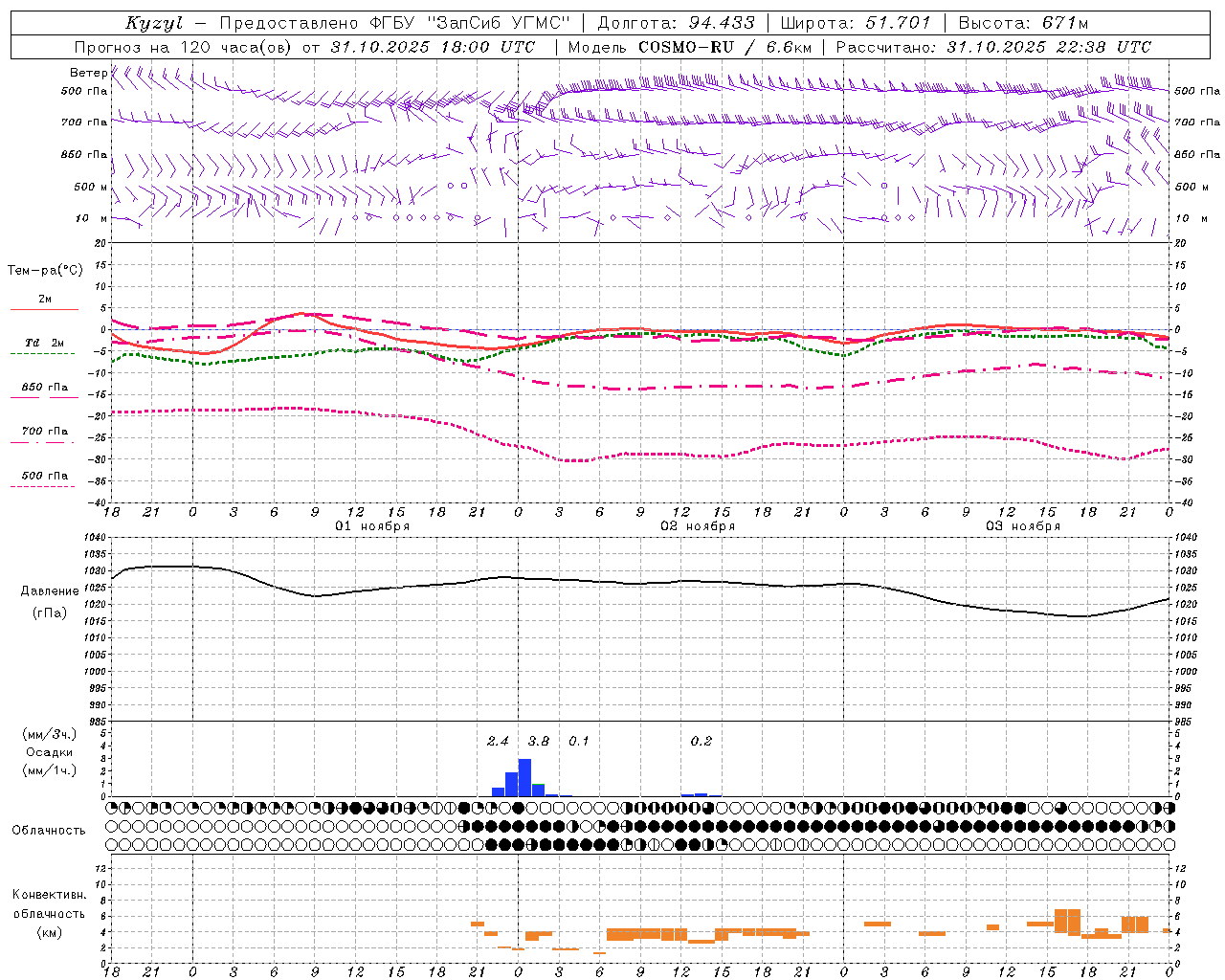This screenshot has height=980, width=1225.
Task: Click the 01 ноября date label
Action: tap(372, 525)
